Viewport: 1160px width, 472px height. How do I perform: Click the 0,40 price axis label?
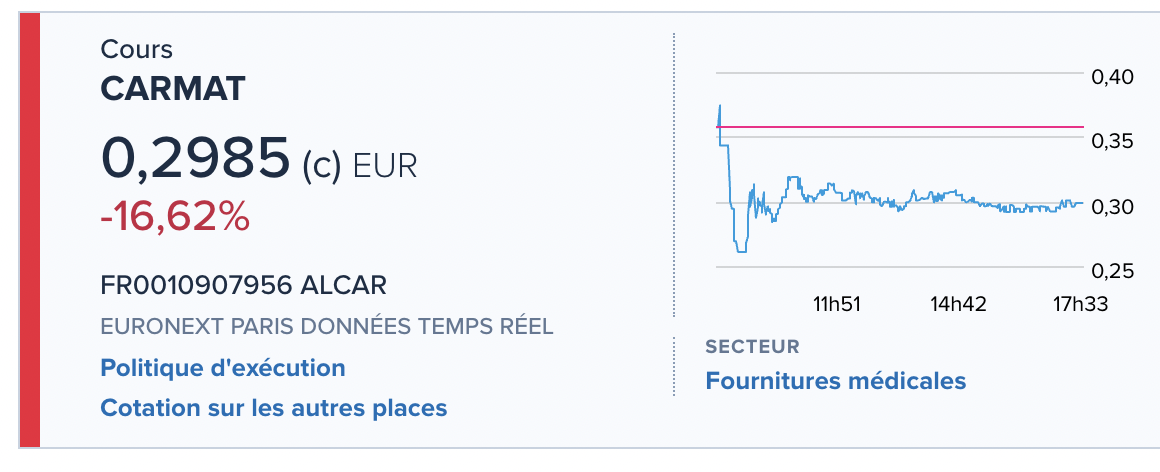click(x=1112, y=76)
